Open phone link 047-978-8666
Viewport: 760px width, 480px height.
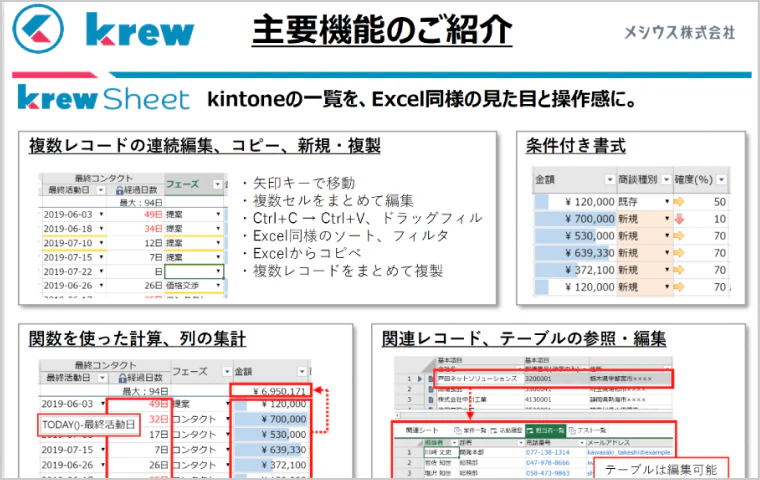coord(548,463)
